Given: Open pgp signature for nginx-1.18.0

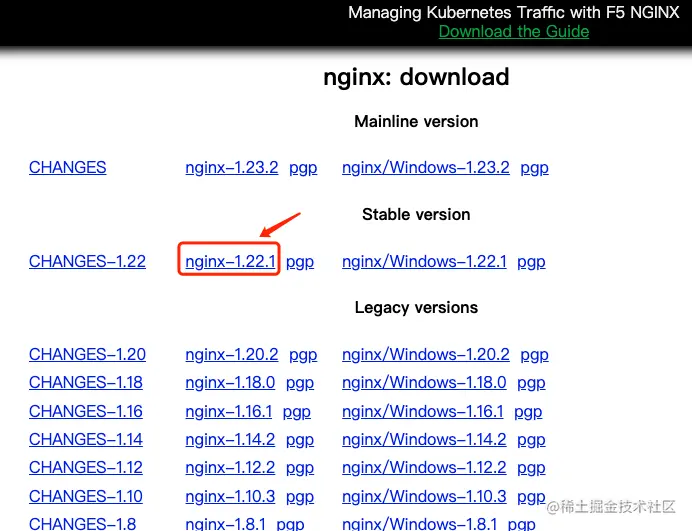Looking at the screenshot, I should tap(300, 384).
